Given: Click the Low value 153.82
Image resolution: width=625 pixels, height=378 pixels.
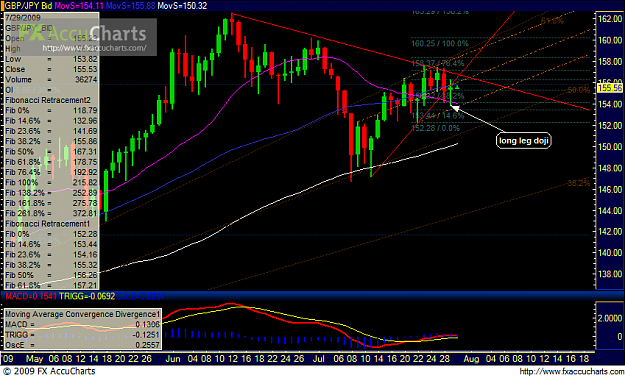Looking at the screenshot, I should (85, 59).
